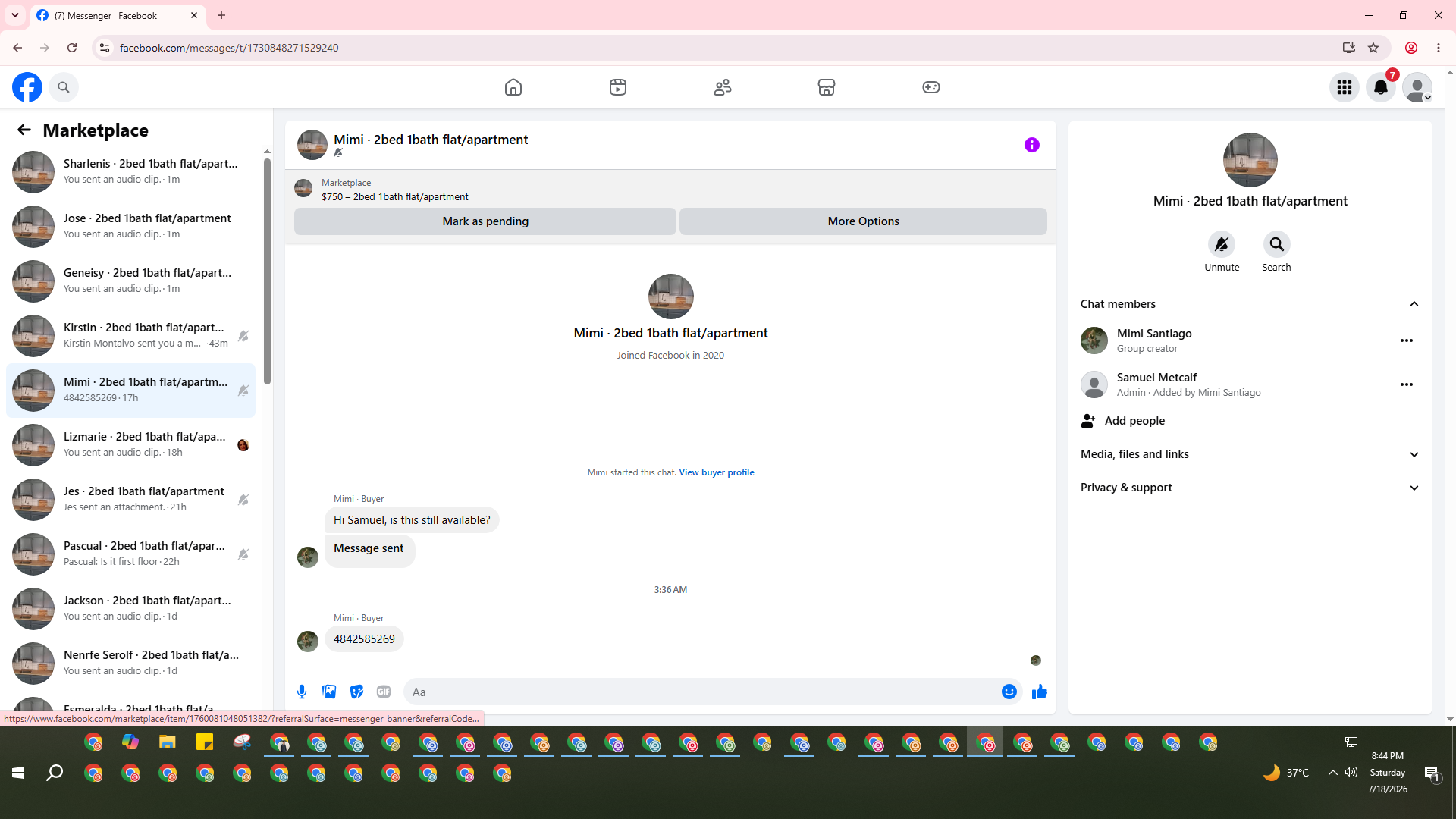Open Lizmarie conversation in the list

click(130, 445)
